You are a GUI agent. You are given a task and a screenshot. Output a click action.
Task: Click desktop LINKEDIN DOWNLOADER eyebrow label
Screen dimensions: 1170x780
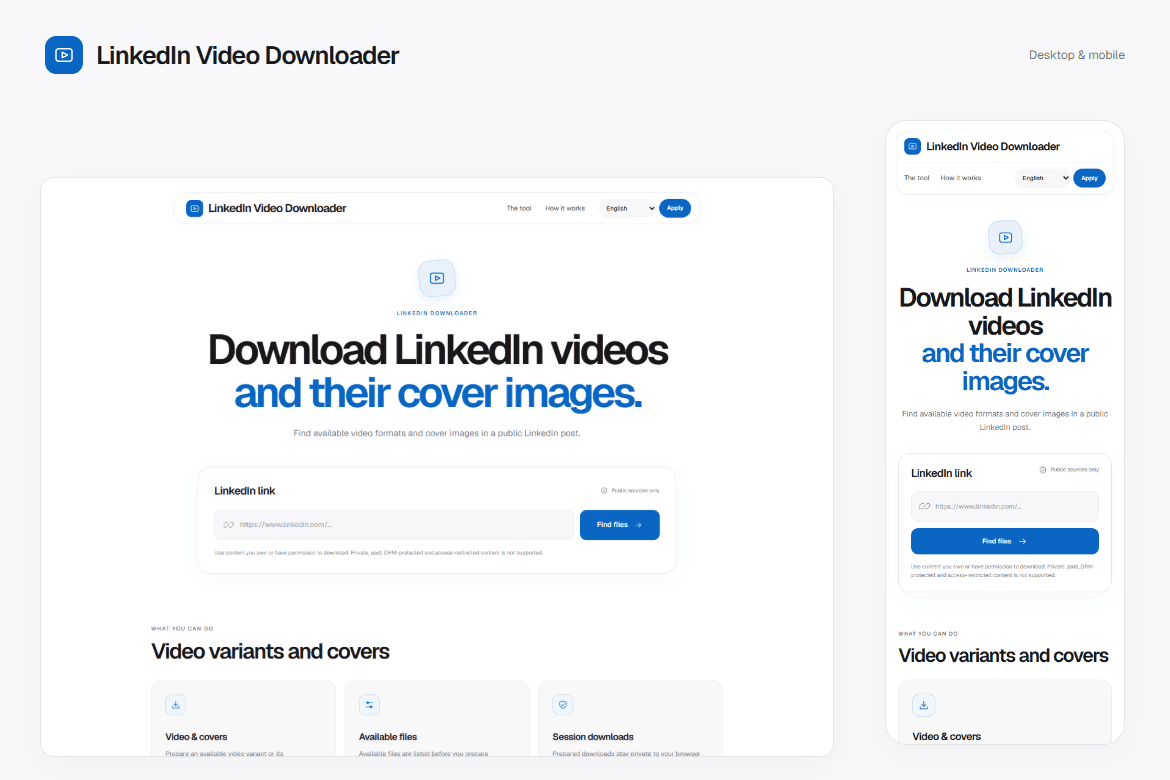point(437,313)
